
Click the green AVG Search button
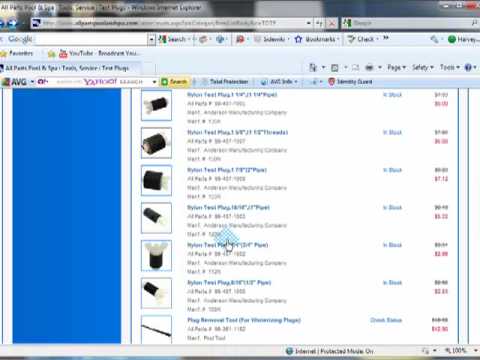pos(174,82)
